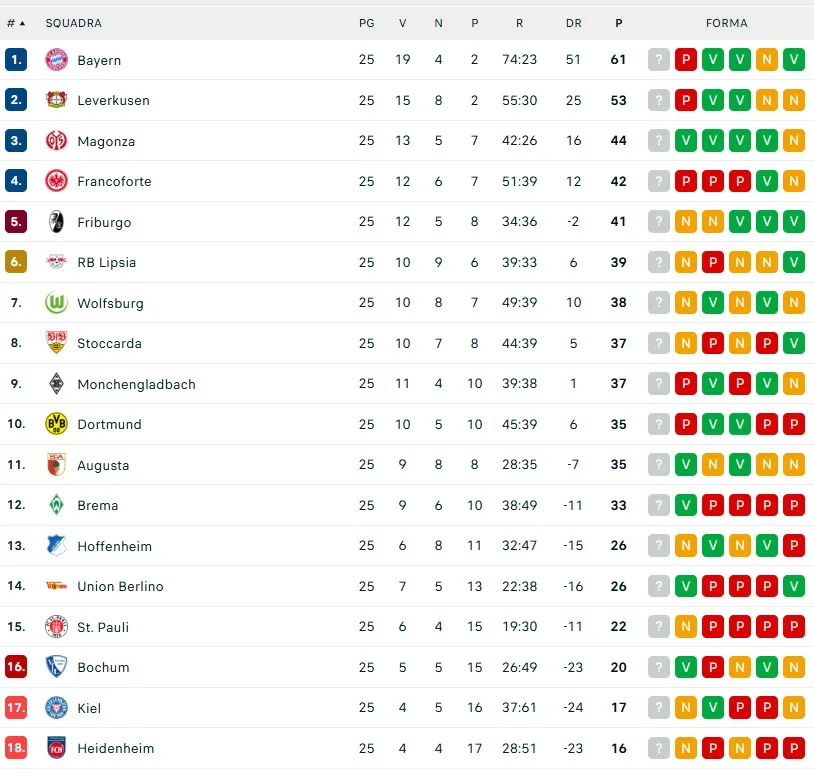The image size is (814, 775).
Task: Click the Leverkusen team logo
Action: pyautogui.click(x=56, y=100)
